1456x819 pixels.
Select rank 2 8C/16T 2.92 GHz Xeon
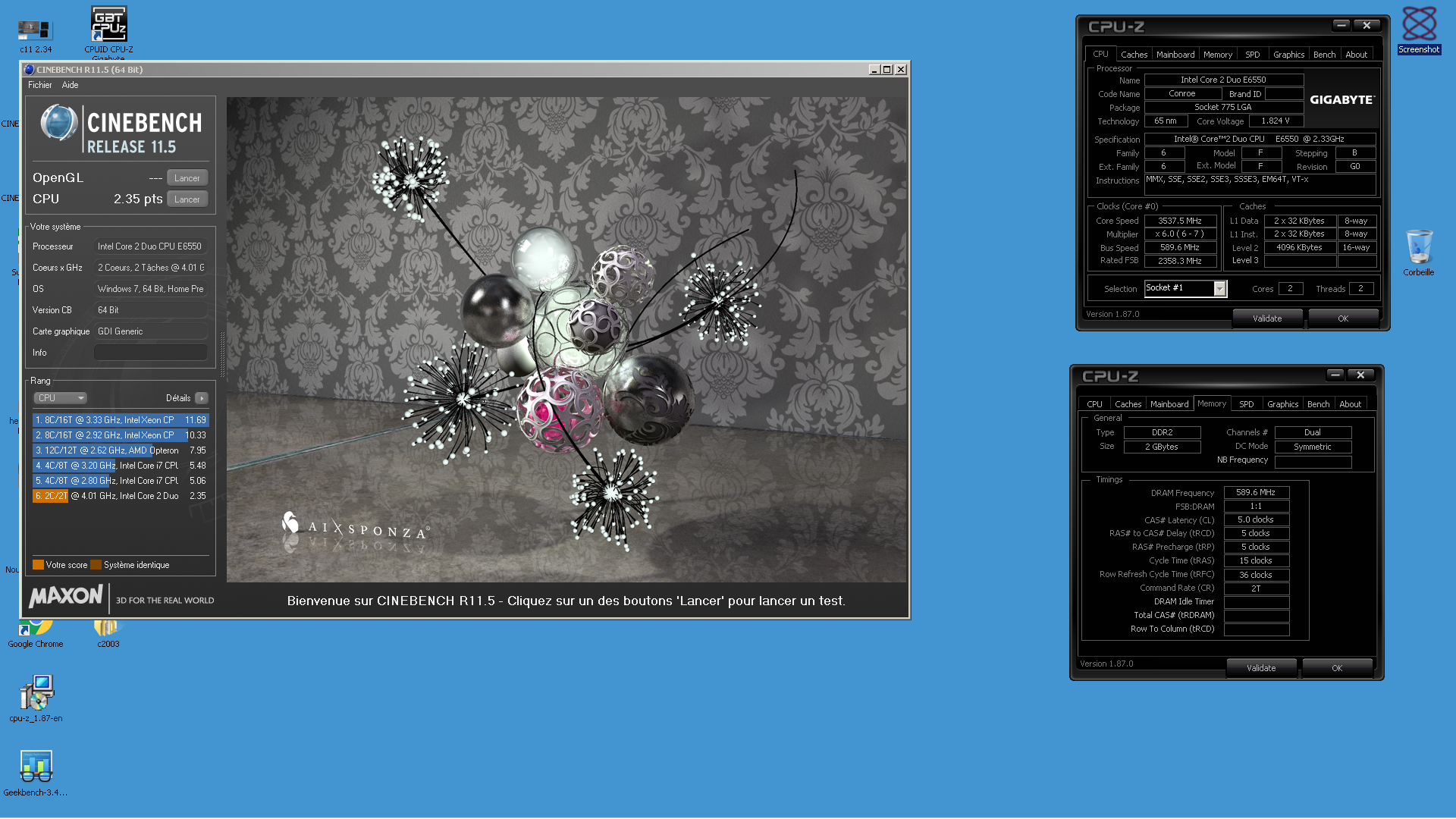pos(121,435)
